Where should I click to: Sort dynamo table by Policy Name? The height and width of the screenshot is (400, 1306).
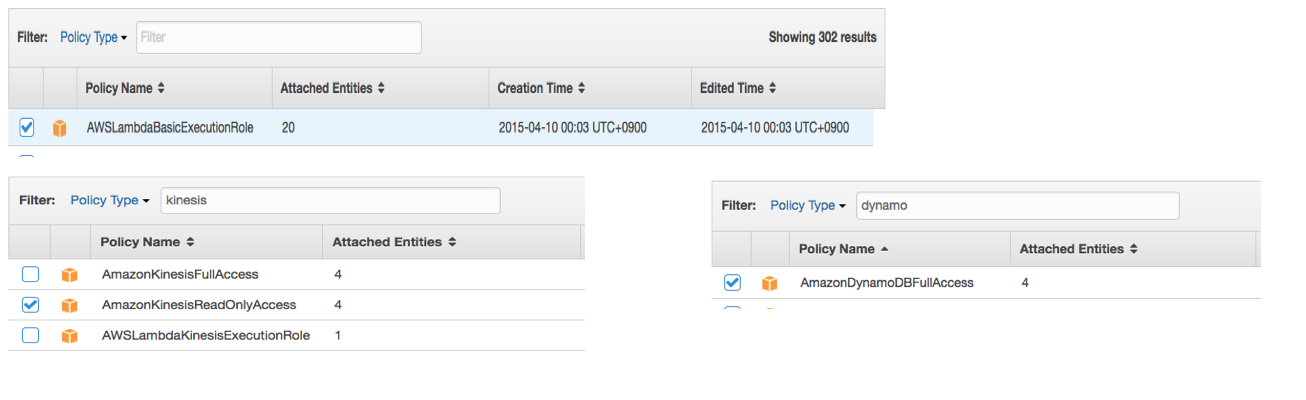pyautogui.click(x=844, y=249)
